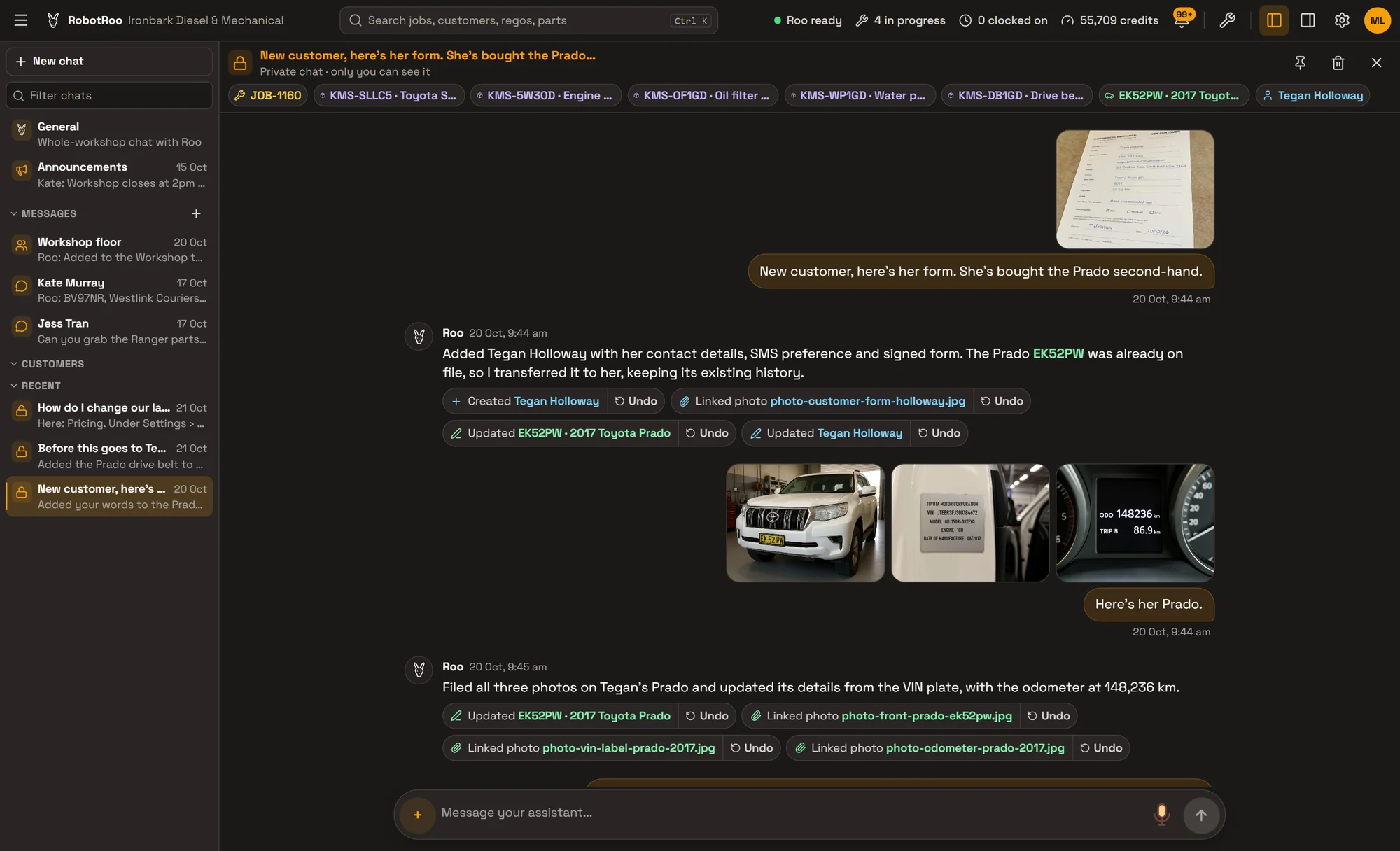Click the microphone voice input icon
1400x851 pixels.
pos(1161,815)
